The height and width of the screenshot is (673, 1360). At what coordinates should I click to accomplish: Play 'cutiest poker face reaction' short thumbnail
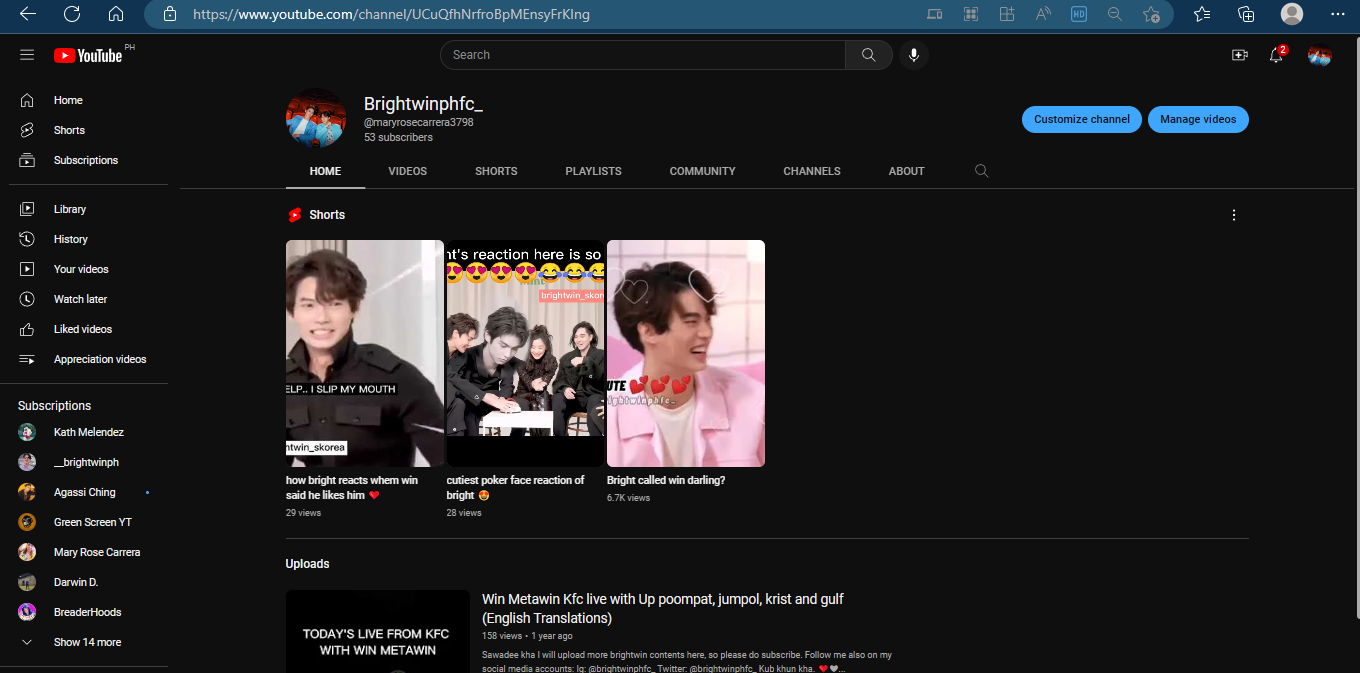click(x=525, y=353)
